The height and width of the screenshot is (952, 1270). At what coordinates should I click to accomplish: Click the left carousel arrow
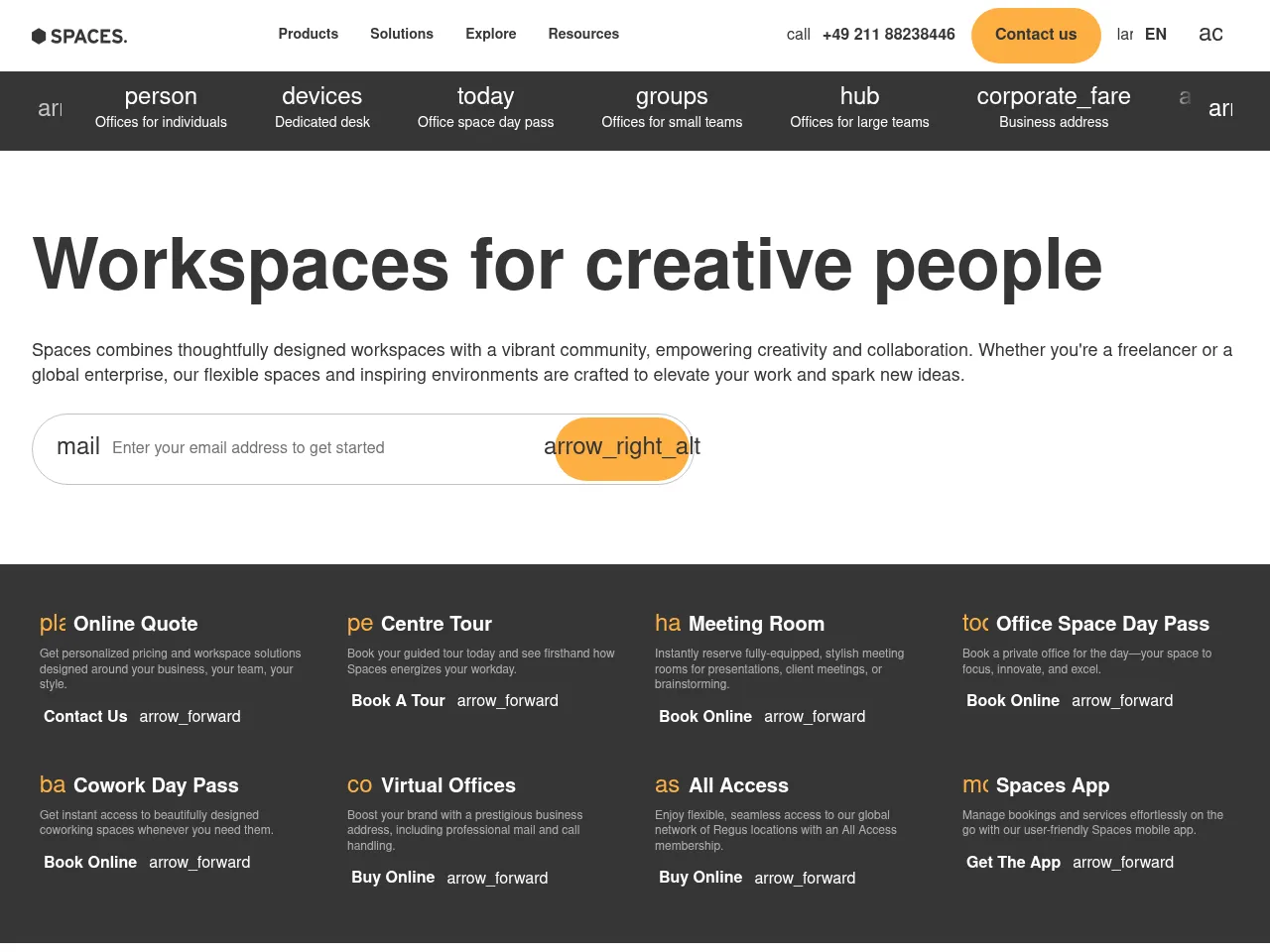click(50, 109)
